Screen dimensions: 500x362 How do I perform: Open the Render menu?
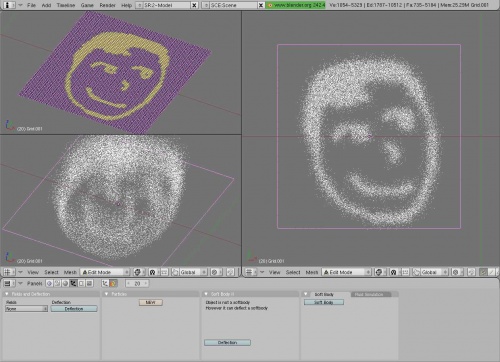[107, 5]
